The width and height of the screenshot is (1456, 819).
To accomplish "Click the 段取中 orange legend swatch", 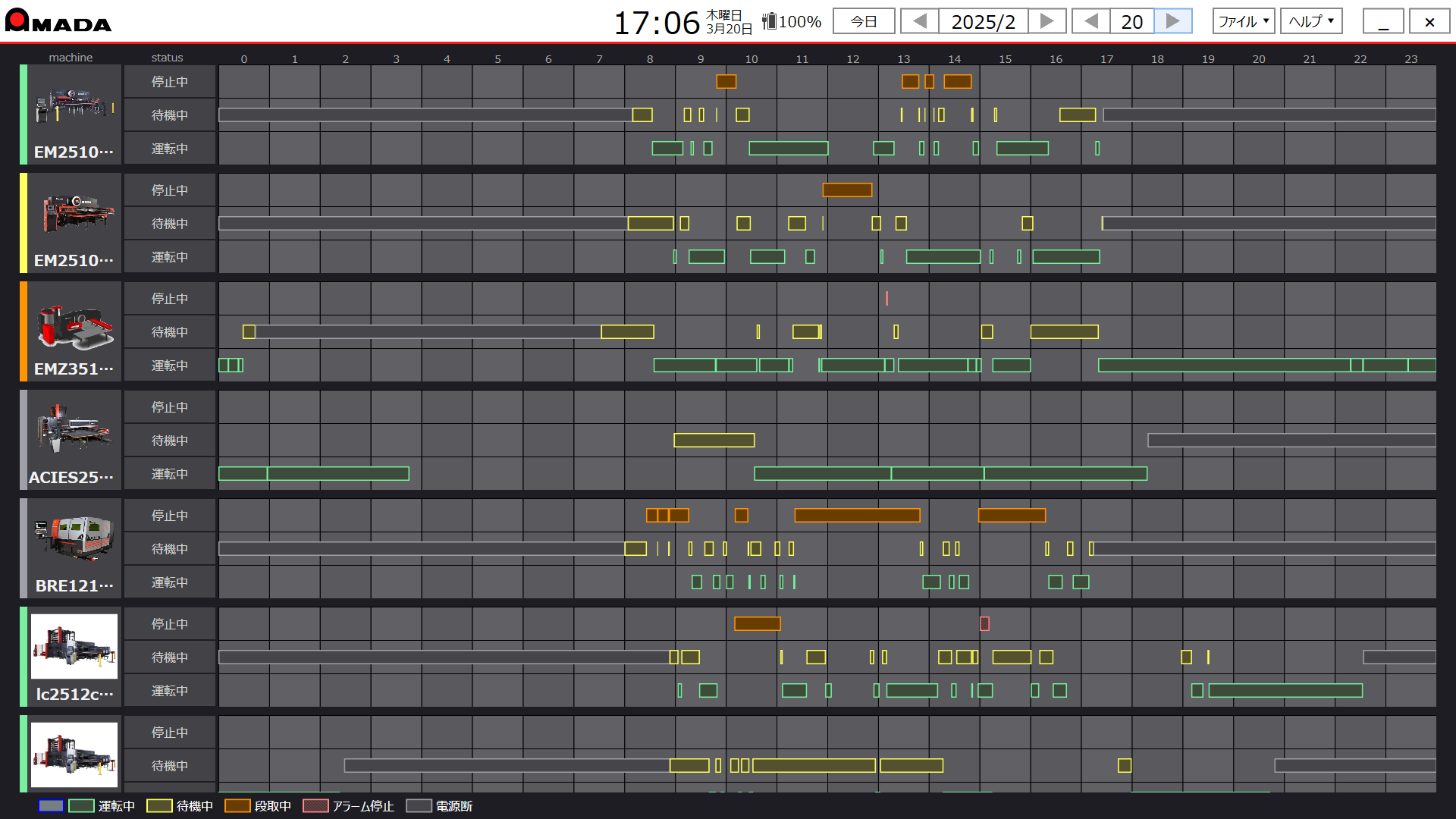I will coord(237,805).
